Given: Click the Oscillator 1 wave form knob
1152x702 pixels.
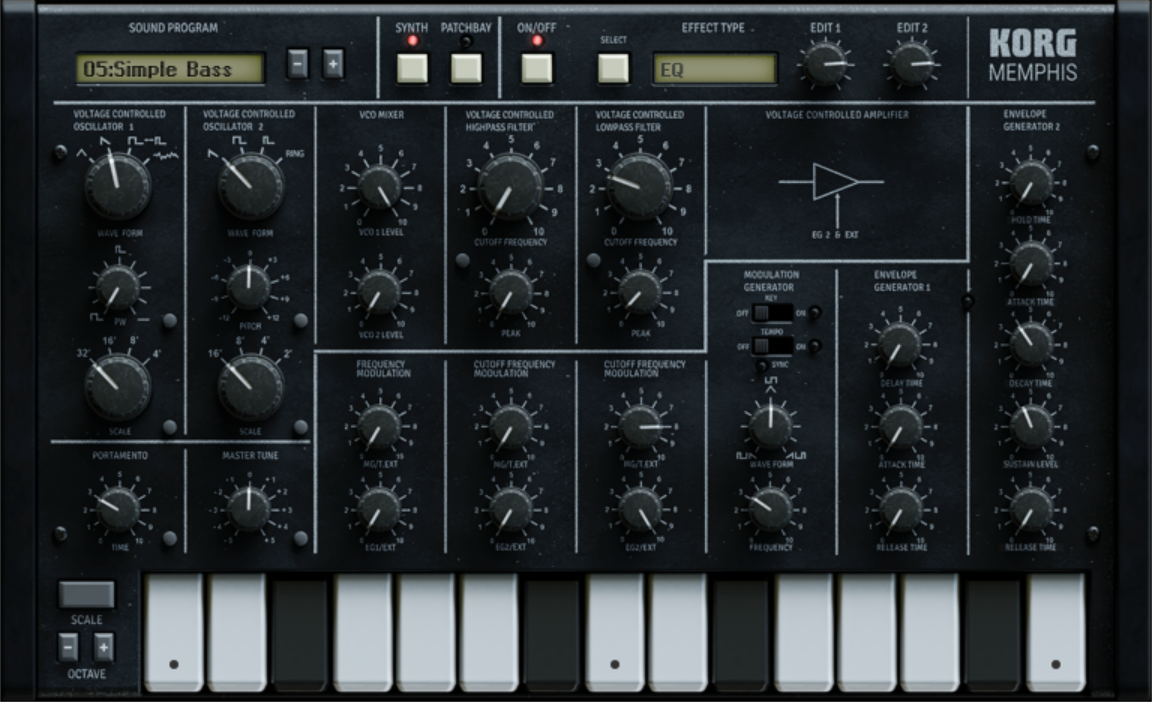Looking at the screenshot, I should 118,185.
